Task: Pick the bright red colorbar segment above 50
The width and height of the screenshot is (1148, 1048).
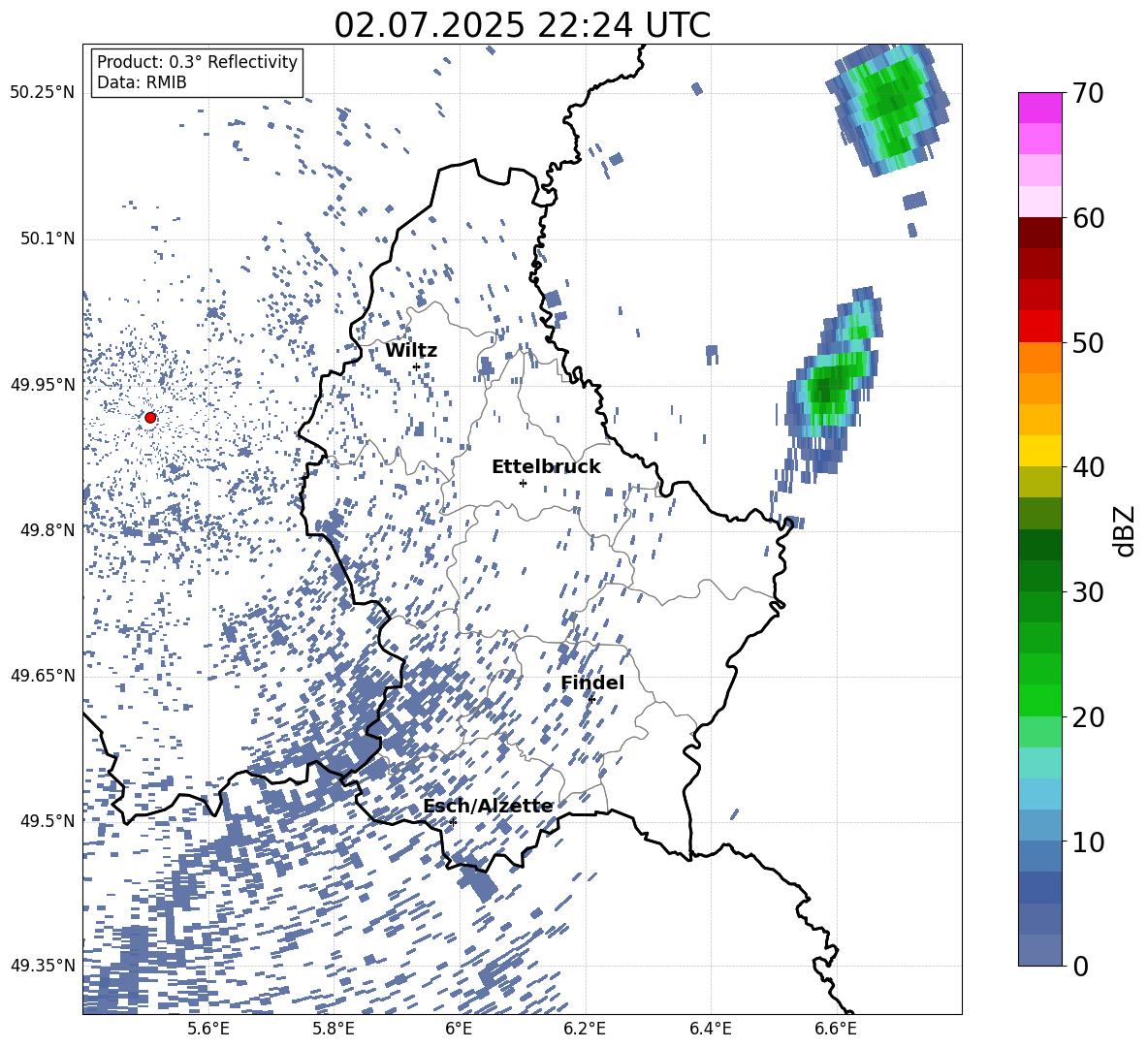Action: [x=1039, y=327]
